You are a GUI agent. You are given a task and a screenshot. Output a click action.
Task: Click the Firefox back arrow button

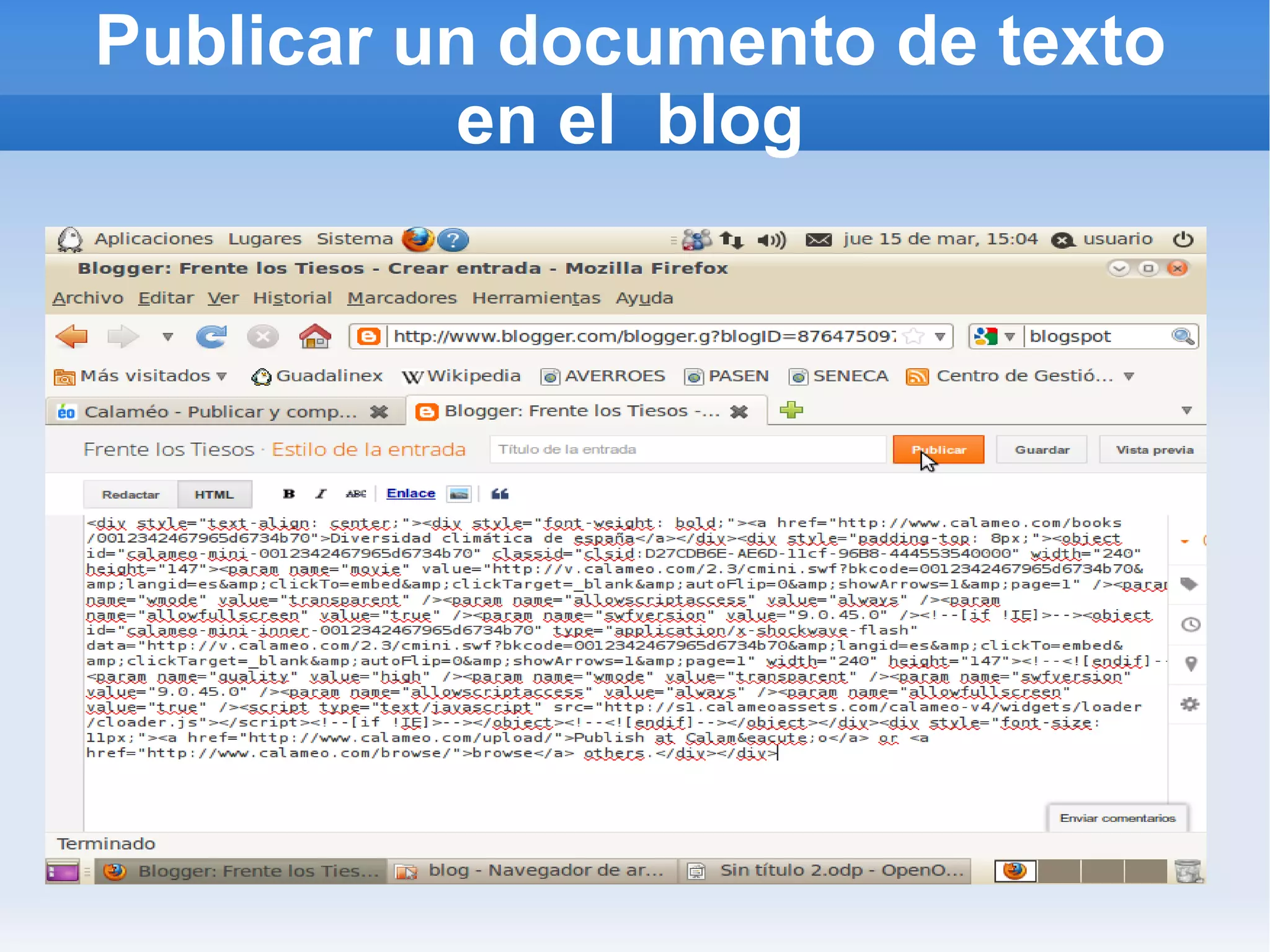[x=72, y=337]
